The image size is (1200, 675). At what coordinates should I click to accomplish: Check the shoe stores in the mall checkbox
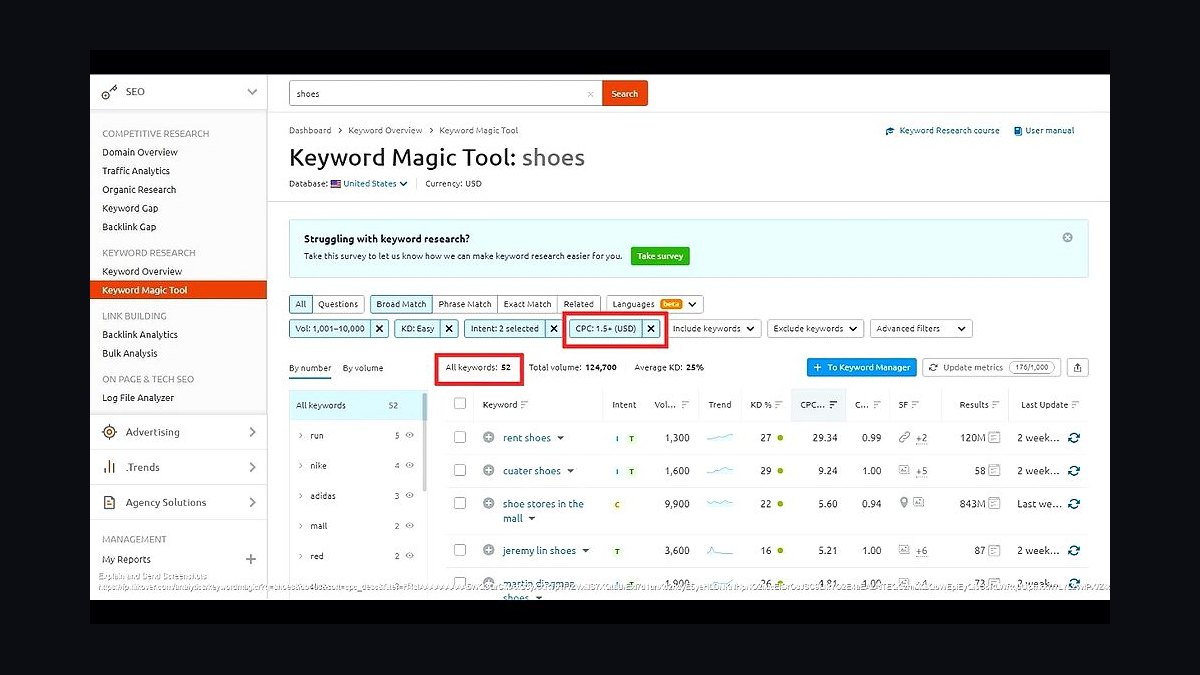[x=460, y=503]
